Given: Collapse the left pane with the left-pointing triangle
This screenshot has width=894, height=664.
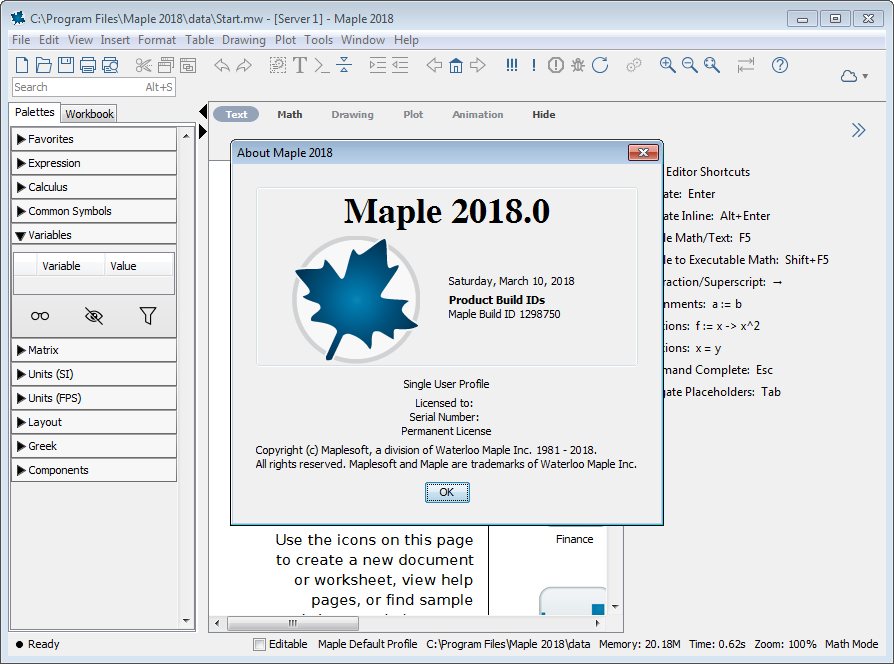Looking at the screenshot, I should [203, 111].
